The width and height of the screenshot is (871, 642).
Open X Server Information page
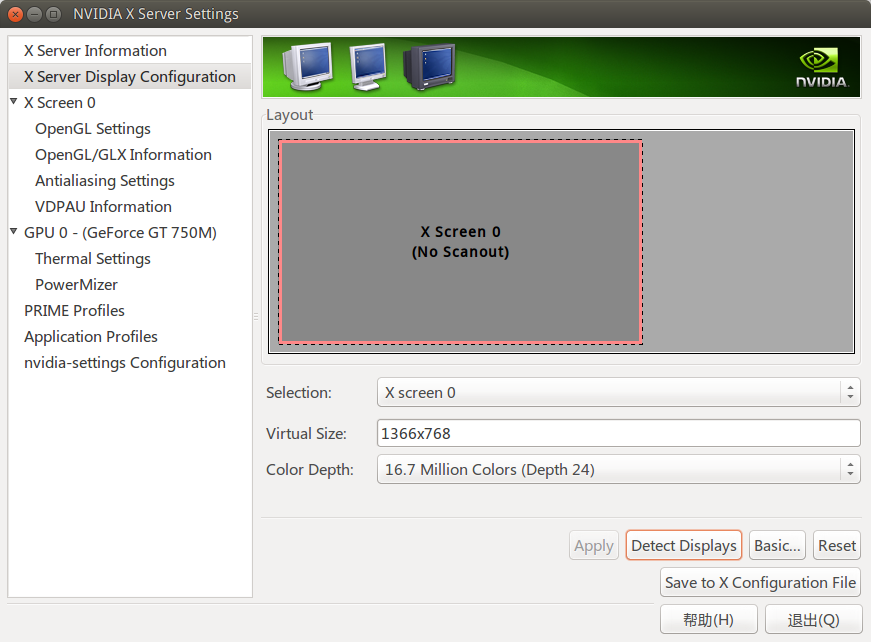(x=130, y=51)
